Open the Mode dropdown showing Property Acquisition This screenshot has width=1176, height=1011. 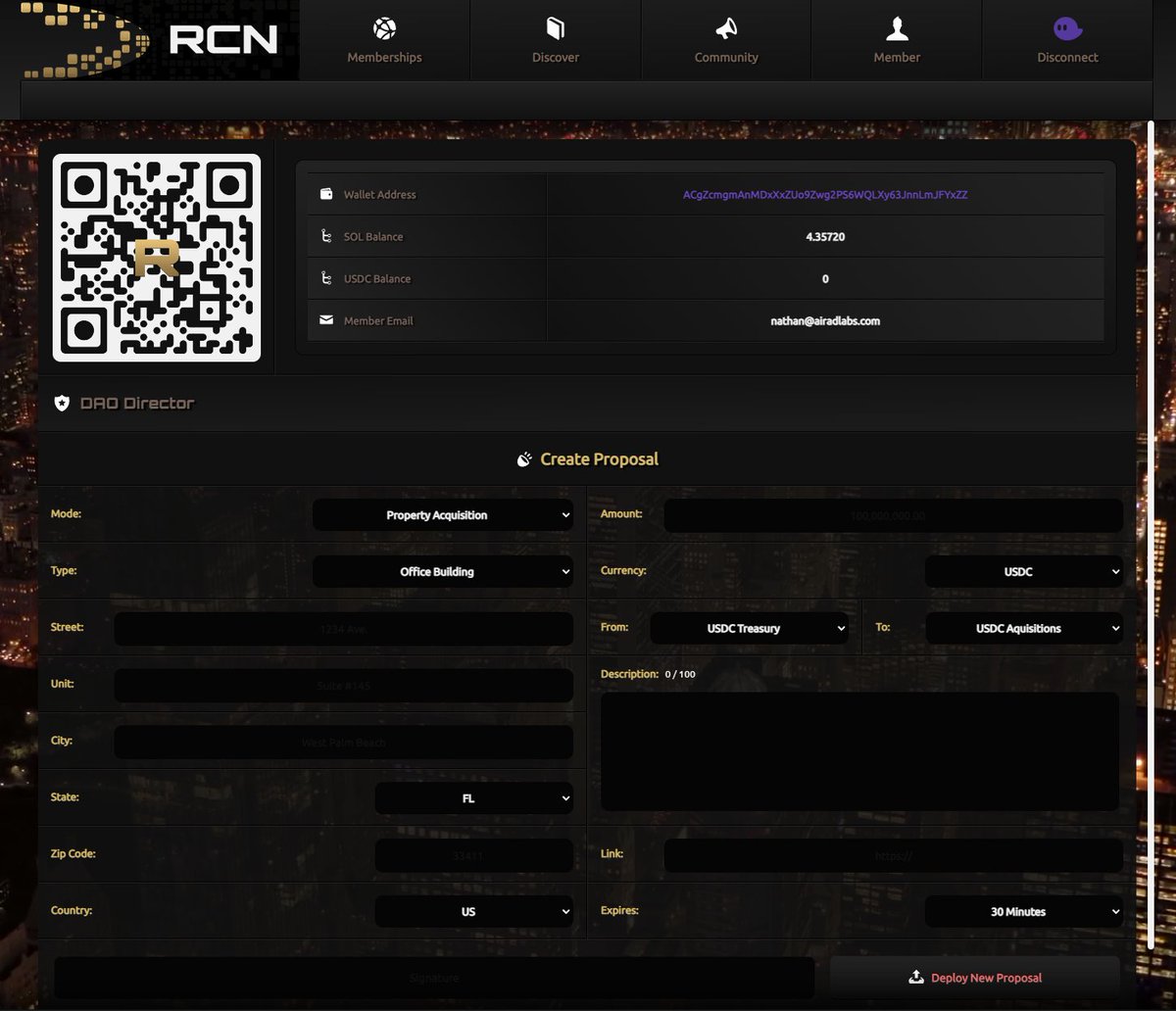443,515
